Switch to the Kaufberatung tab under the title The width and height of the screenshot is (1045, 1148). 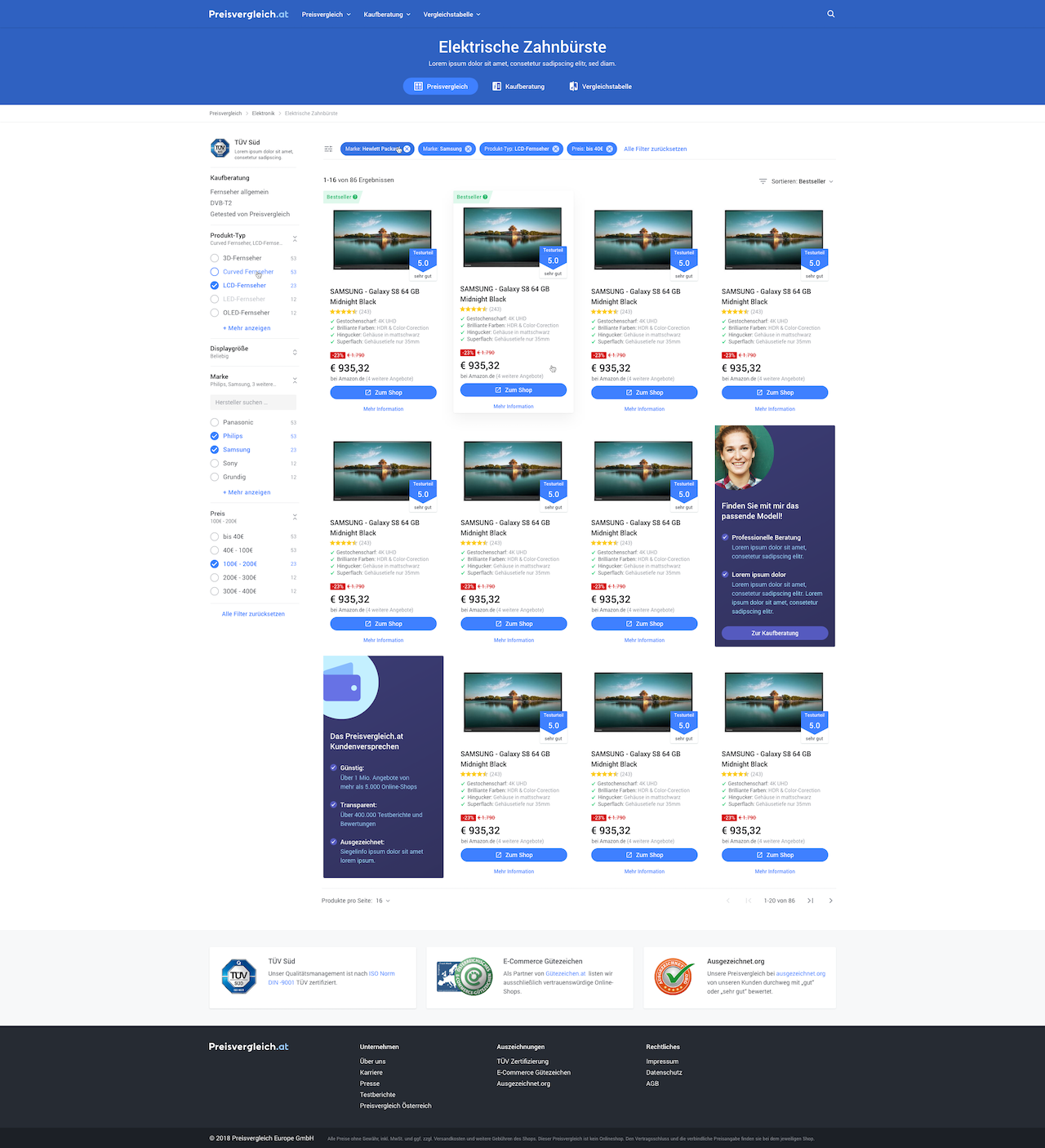[518, 87]
